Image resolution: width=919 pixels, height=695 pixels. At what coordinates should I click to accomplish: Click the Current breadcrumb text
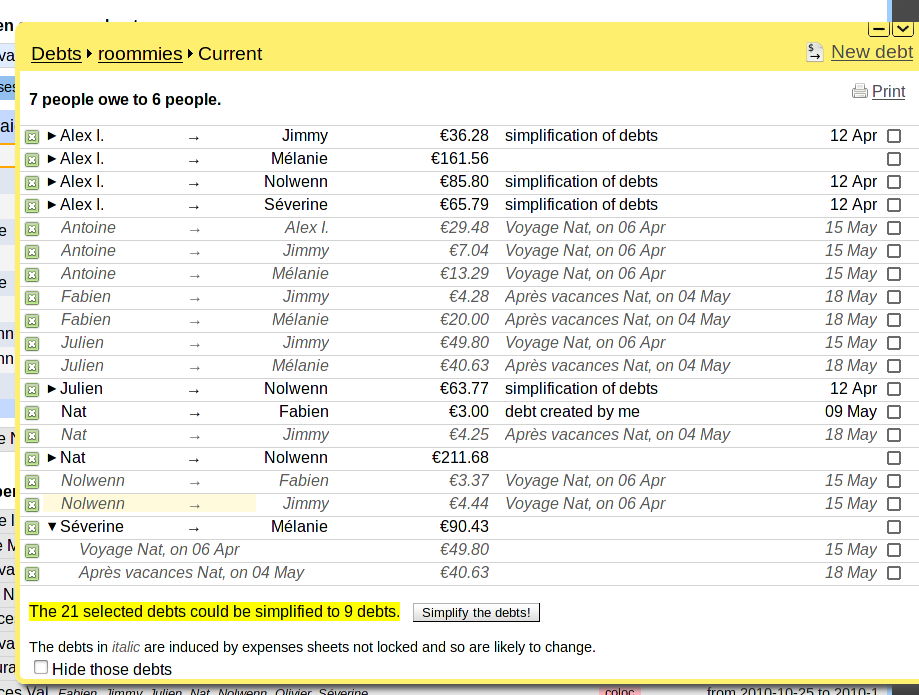230,53
